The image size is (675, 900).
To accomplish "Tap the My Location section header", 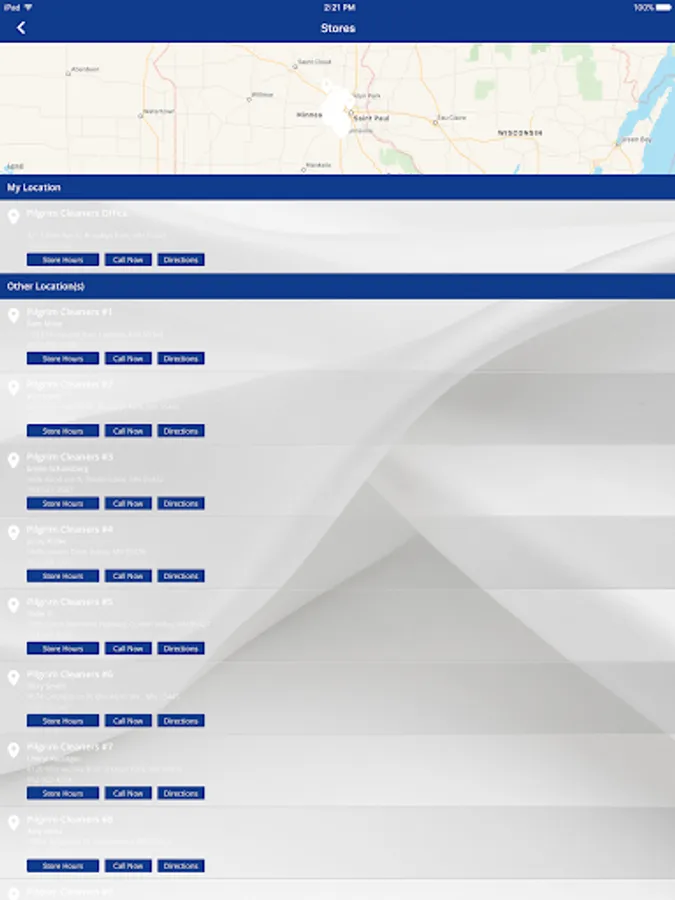I will point(338,188).
